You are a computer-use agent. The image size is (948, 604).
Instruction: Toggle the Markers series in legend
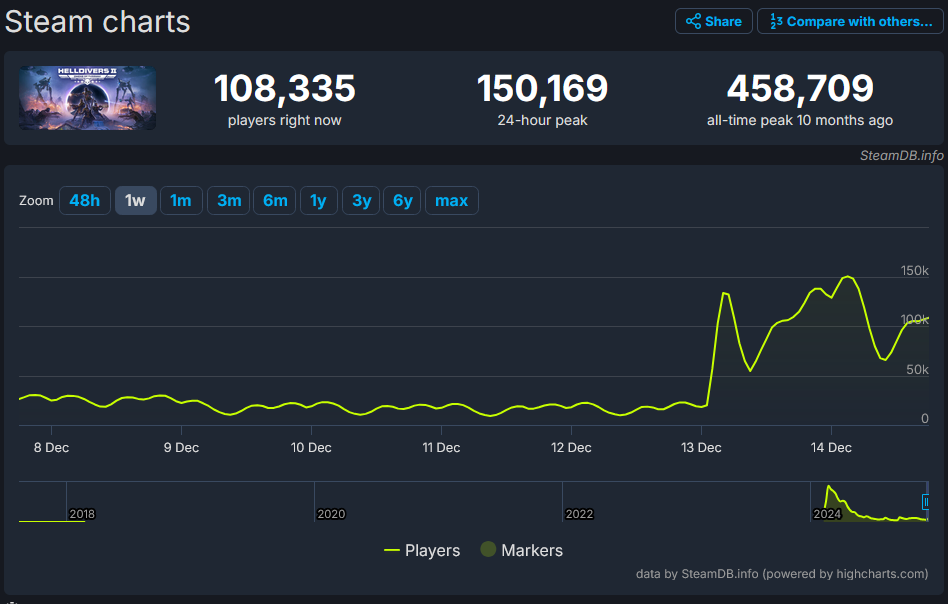(x=522, y=550)
